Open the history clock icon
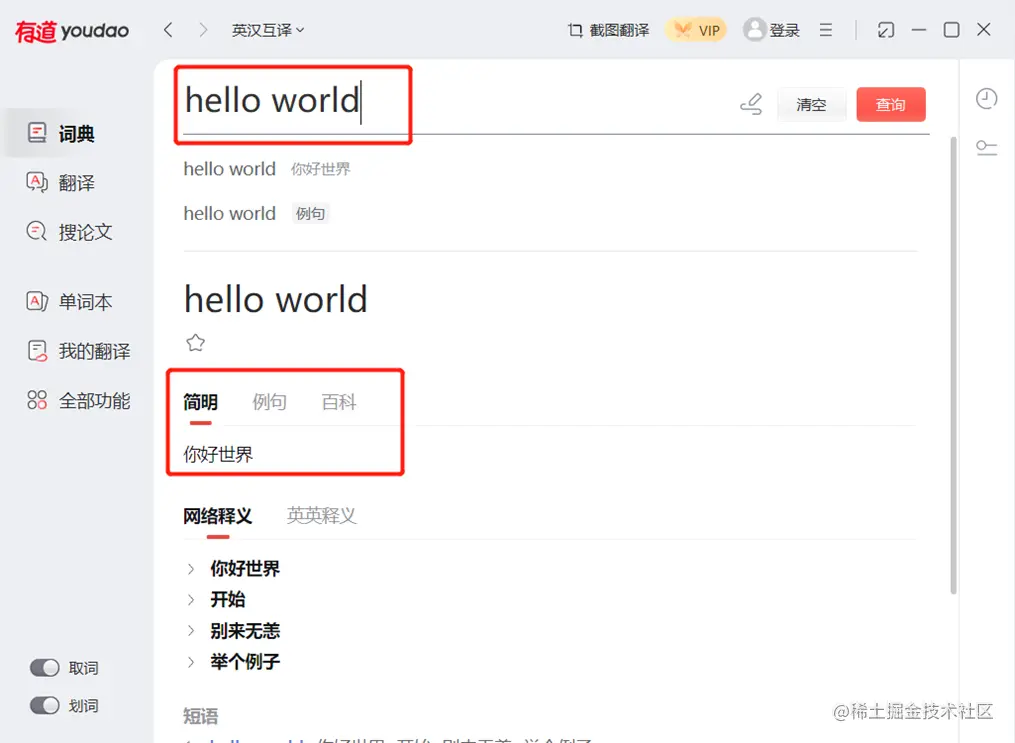The height and width of the screenshot is (743, 1015). tap(987, 98)
